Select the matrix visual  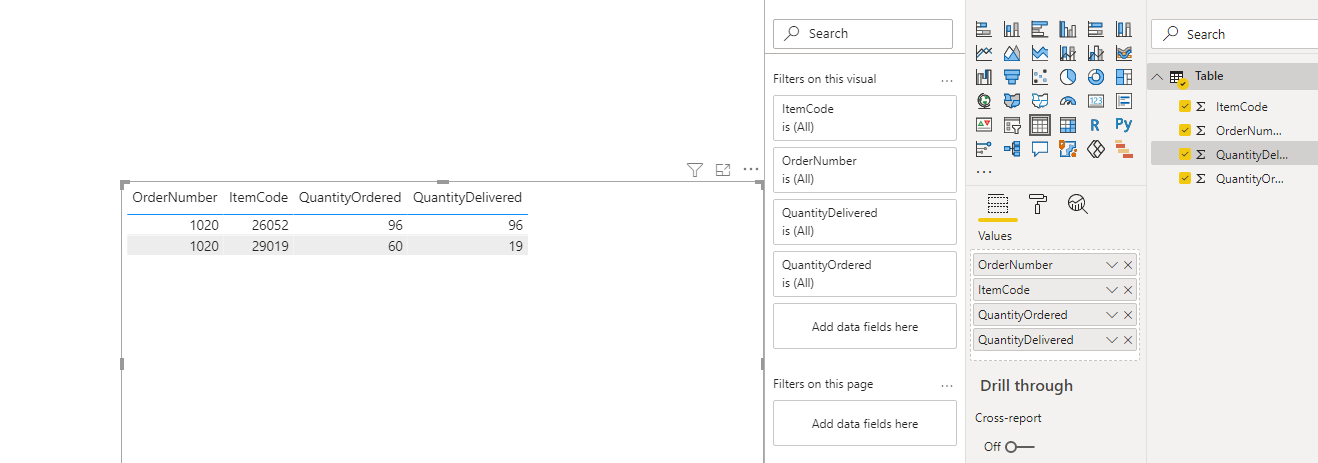point(1068,125)
